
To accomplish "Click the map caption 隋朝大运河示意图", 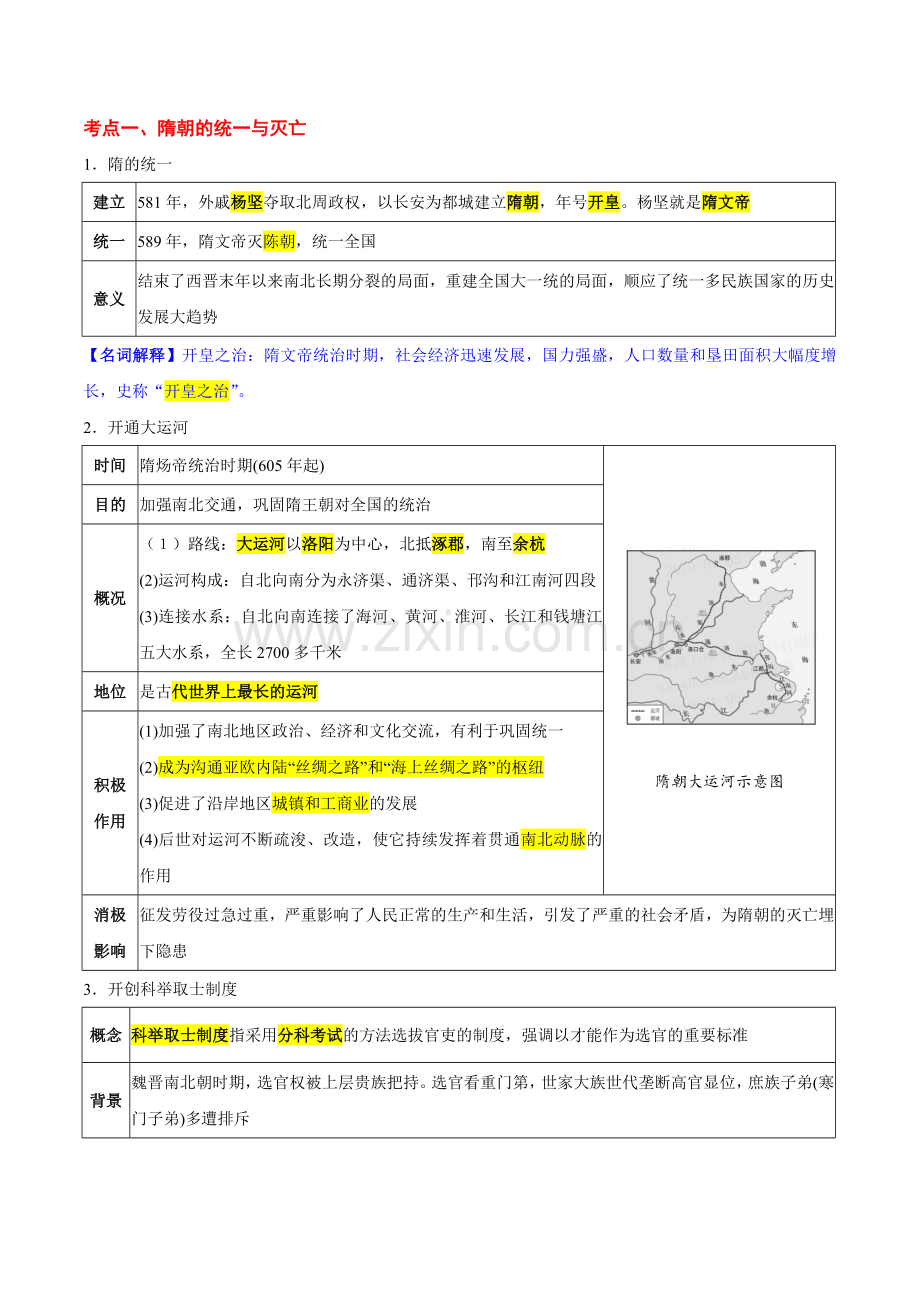I will pyautogui.click(x=720, y=781).
